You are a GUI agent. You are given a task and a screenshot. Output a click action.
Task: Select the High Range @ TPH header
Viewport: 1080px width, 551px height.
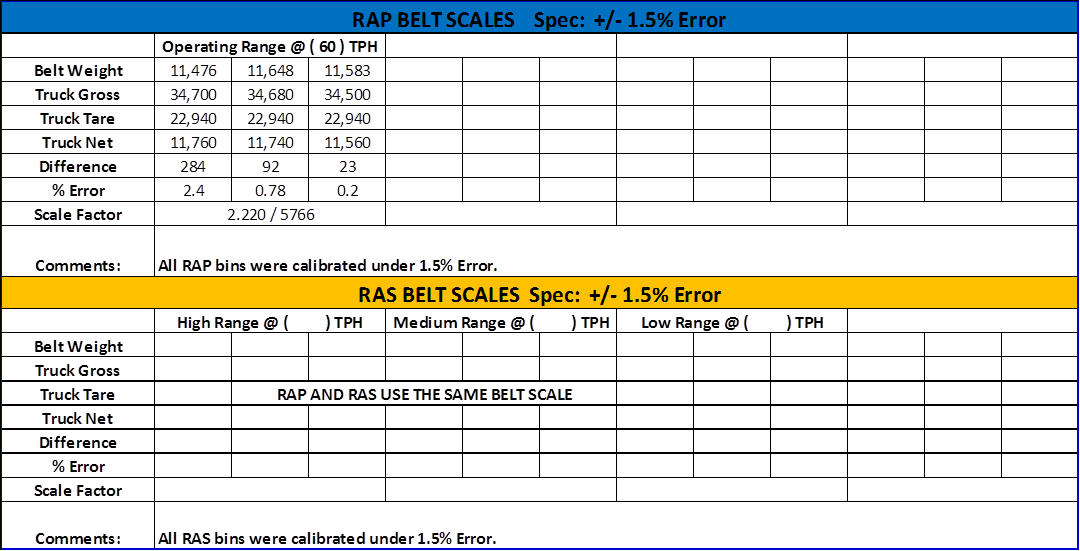click(270, 323)
